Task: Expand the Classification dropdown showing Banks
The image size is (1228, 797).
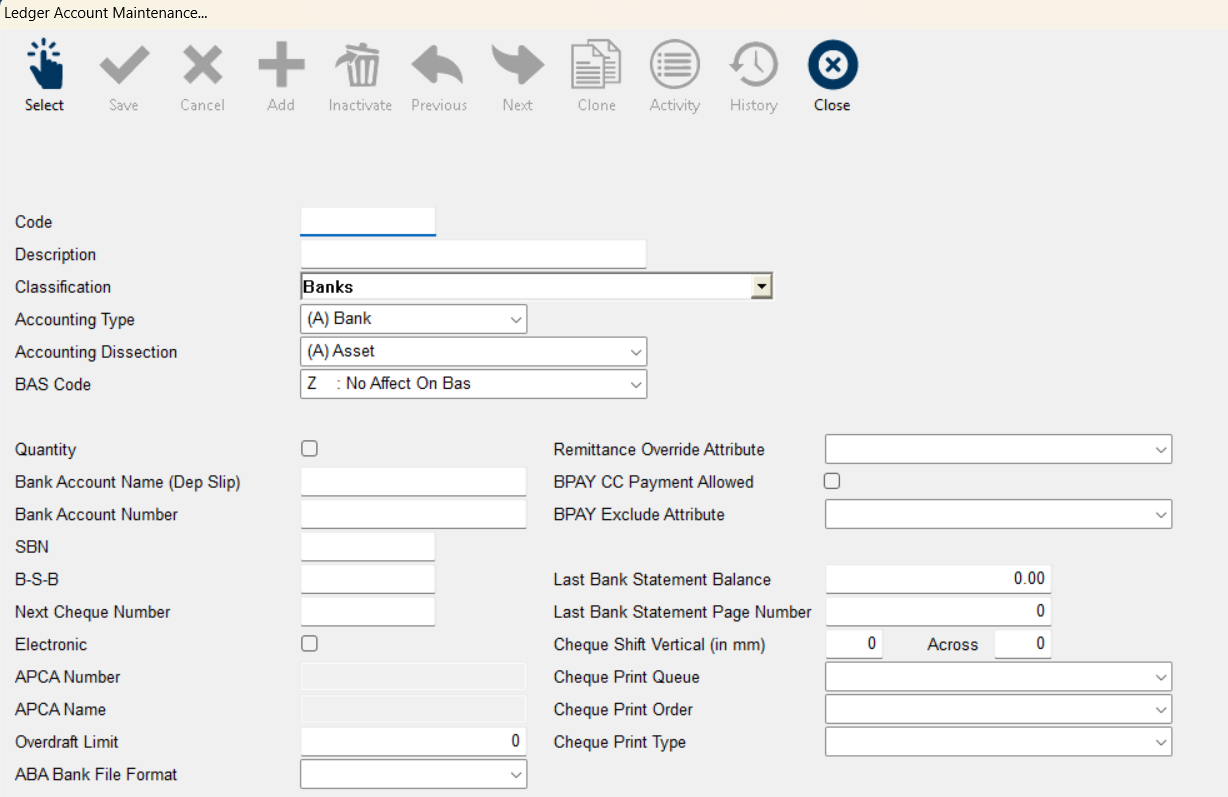Action: (x=762, y=287)
